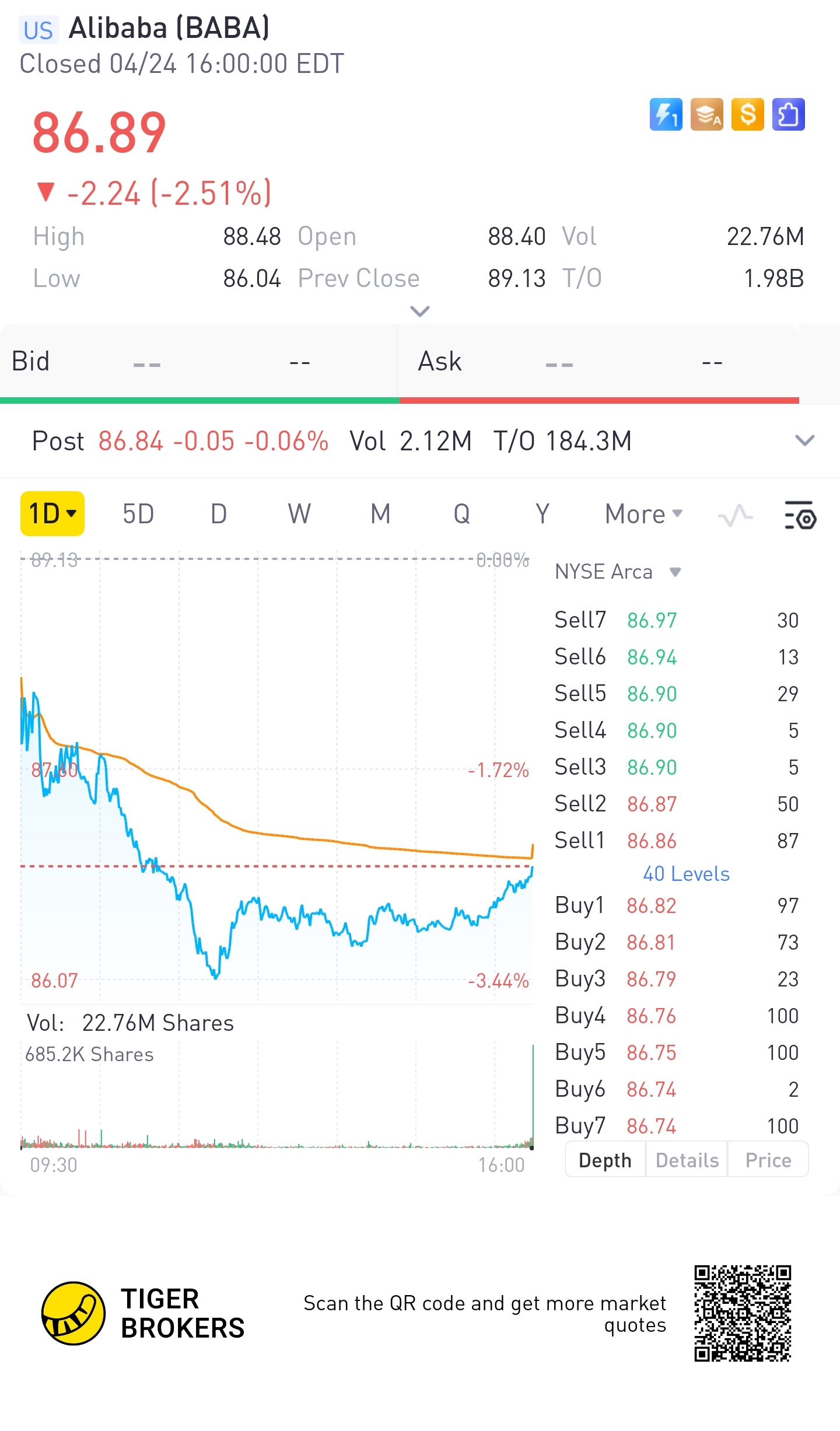Screen dimensions: 840x1431
Task: Select the Depth view option
Action: click(605, 1160)
